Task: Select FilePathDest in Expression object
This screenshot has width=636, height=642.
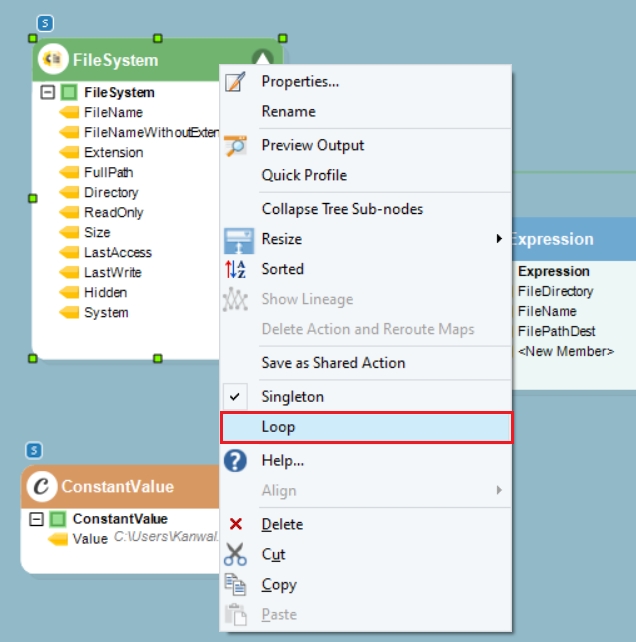Action: click(x=556, y=331)
